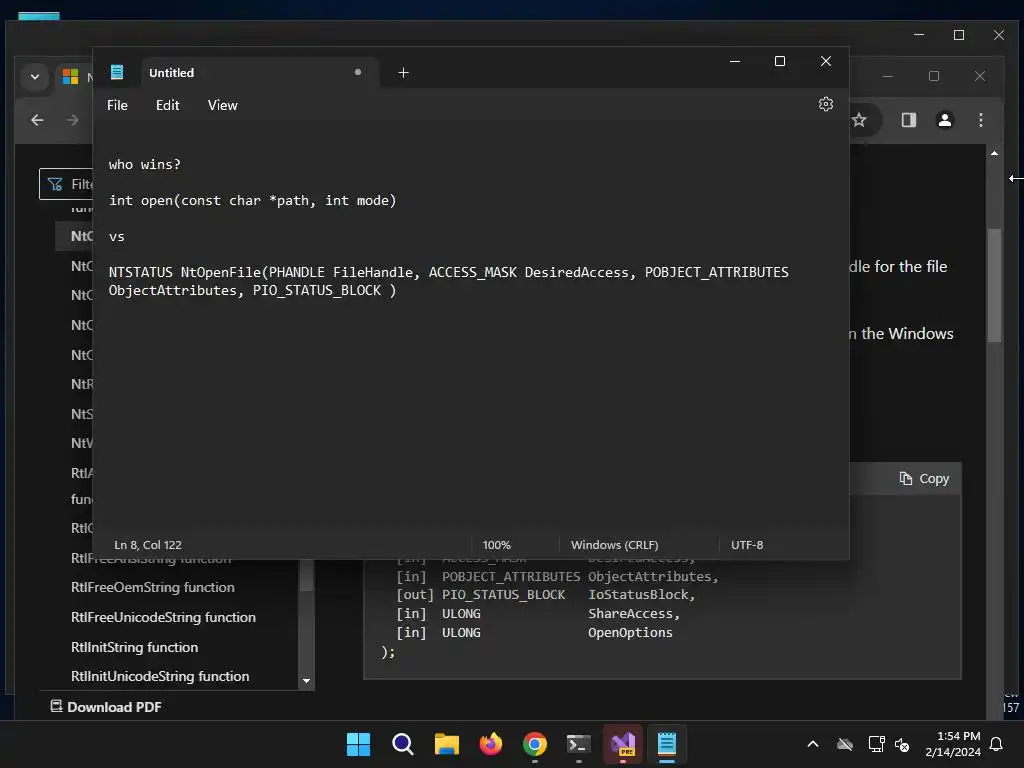Switch to Visual Studio Preview from taskbar
Image resolution: width=1024 pixels, height=768 pixels.
click(x=623, y=744)
